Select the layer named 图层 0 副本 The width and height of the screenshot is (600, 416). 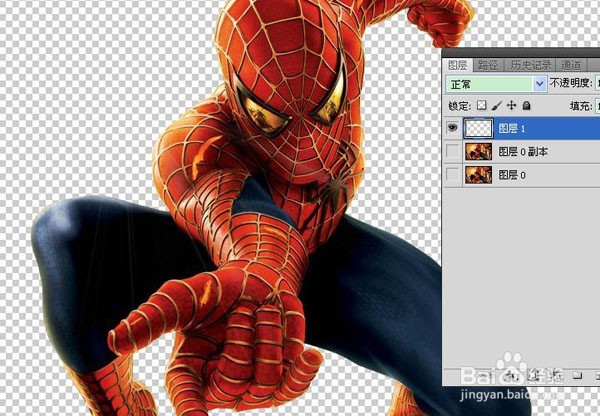[523, 152]
